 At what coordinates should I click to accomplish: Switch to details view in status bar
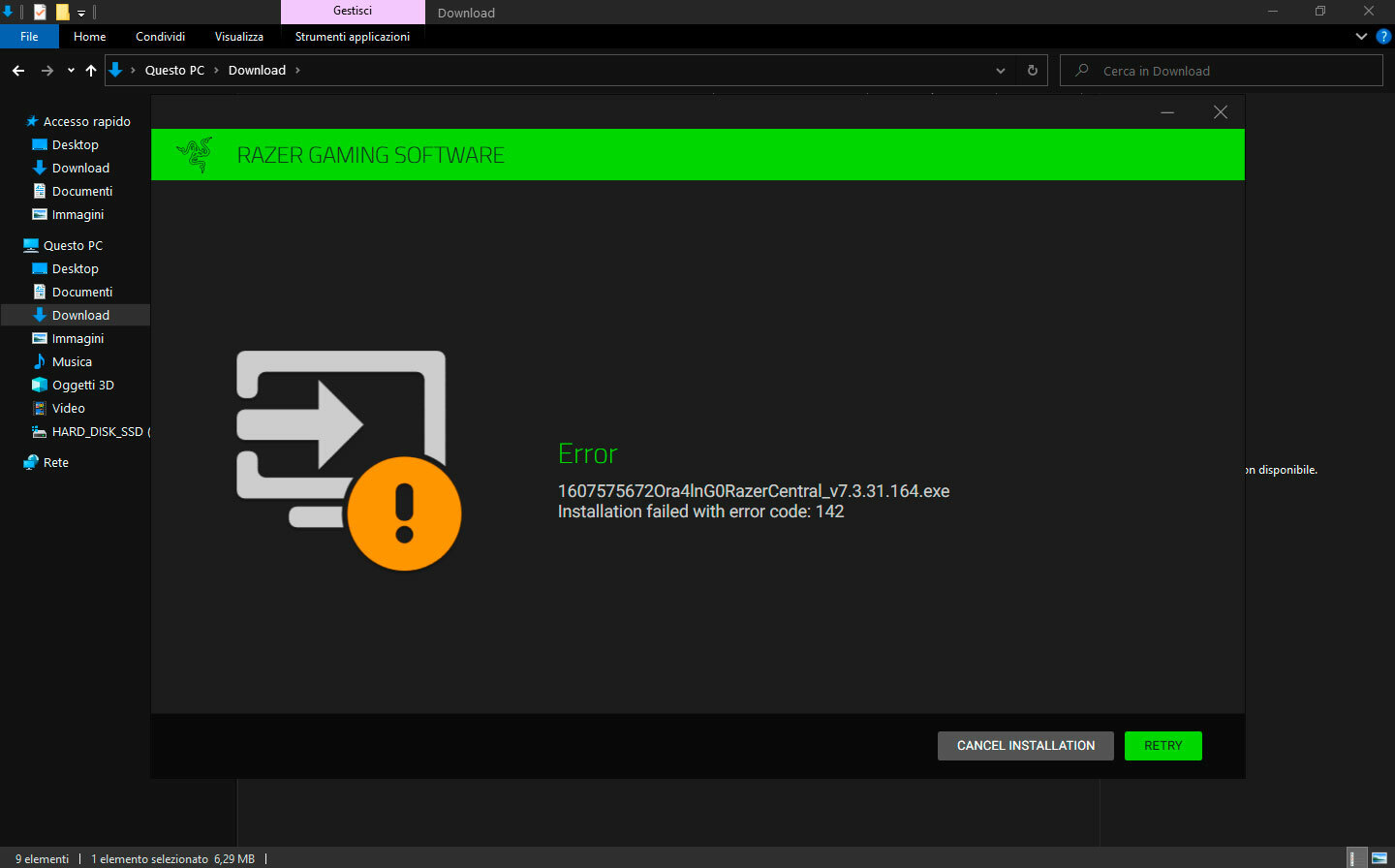point(1357,858)
